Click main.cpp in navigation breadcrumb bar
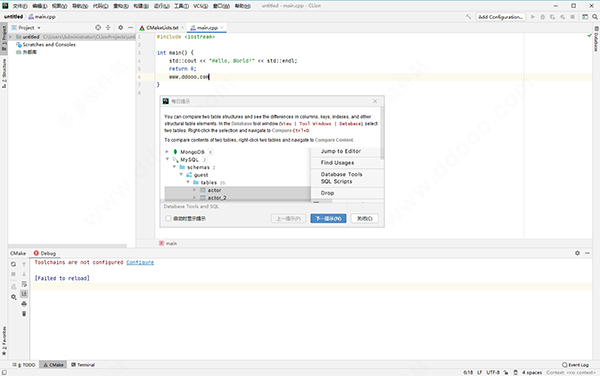 42,17
